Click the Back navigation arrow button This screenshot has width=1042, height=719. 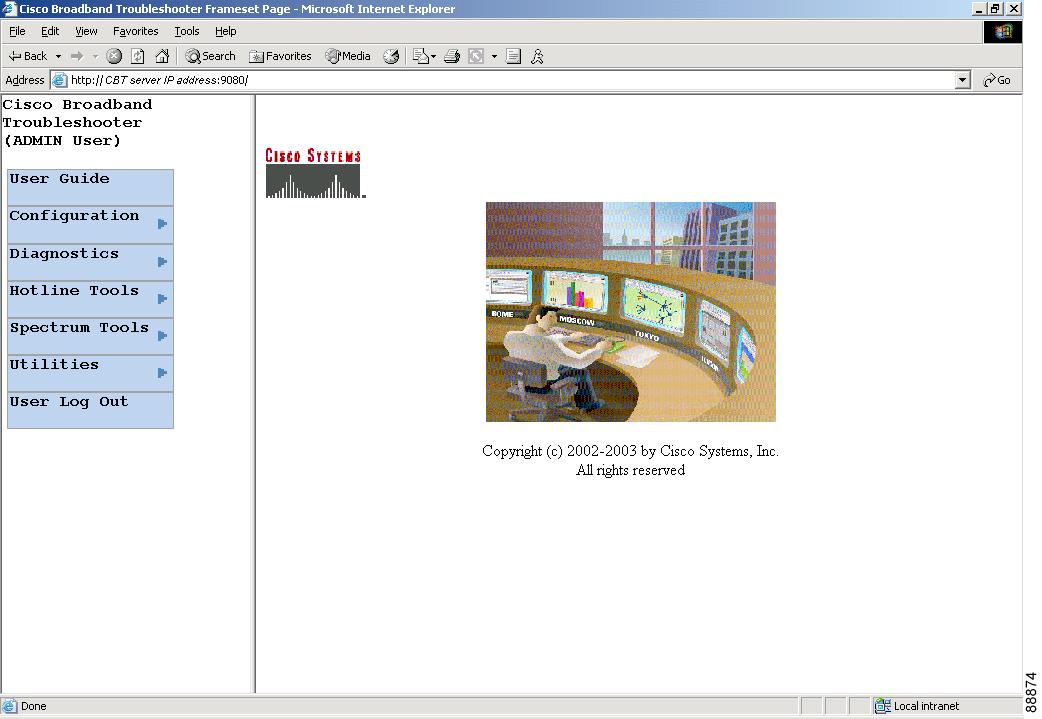(x=27, y=56)
